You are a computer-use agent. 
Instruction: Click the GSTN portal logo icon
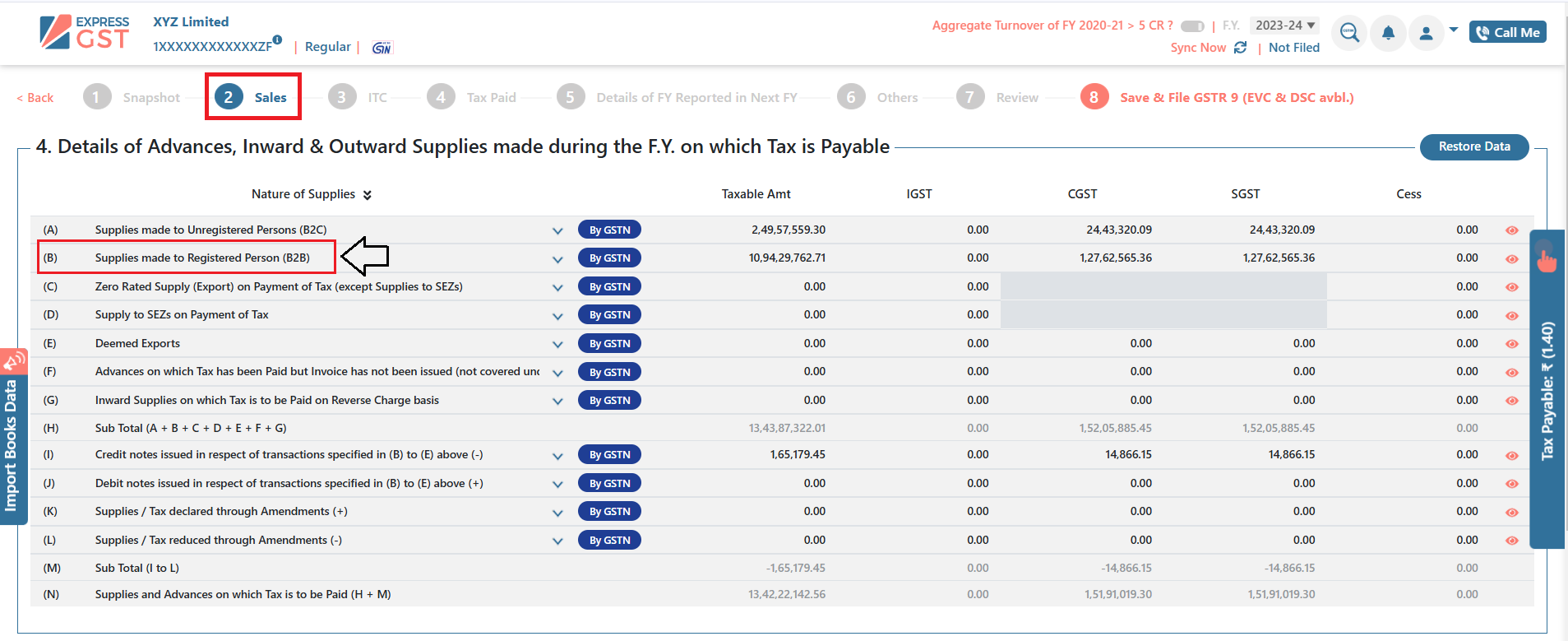pos(382,48)
